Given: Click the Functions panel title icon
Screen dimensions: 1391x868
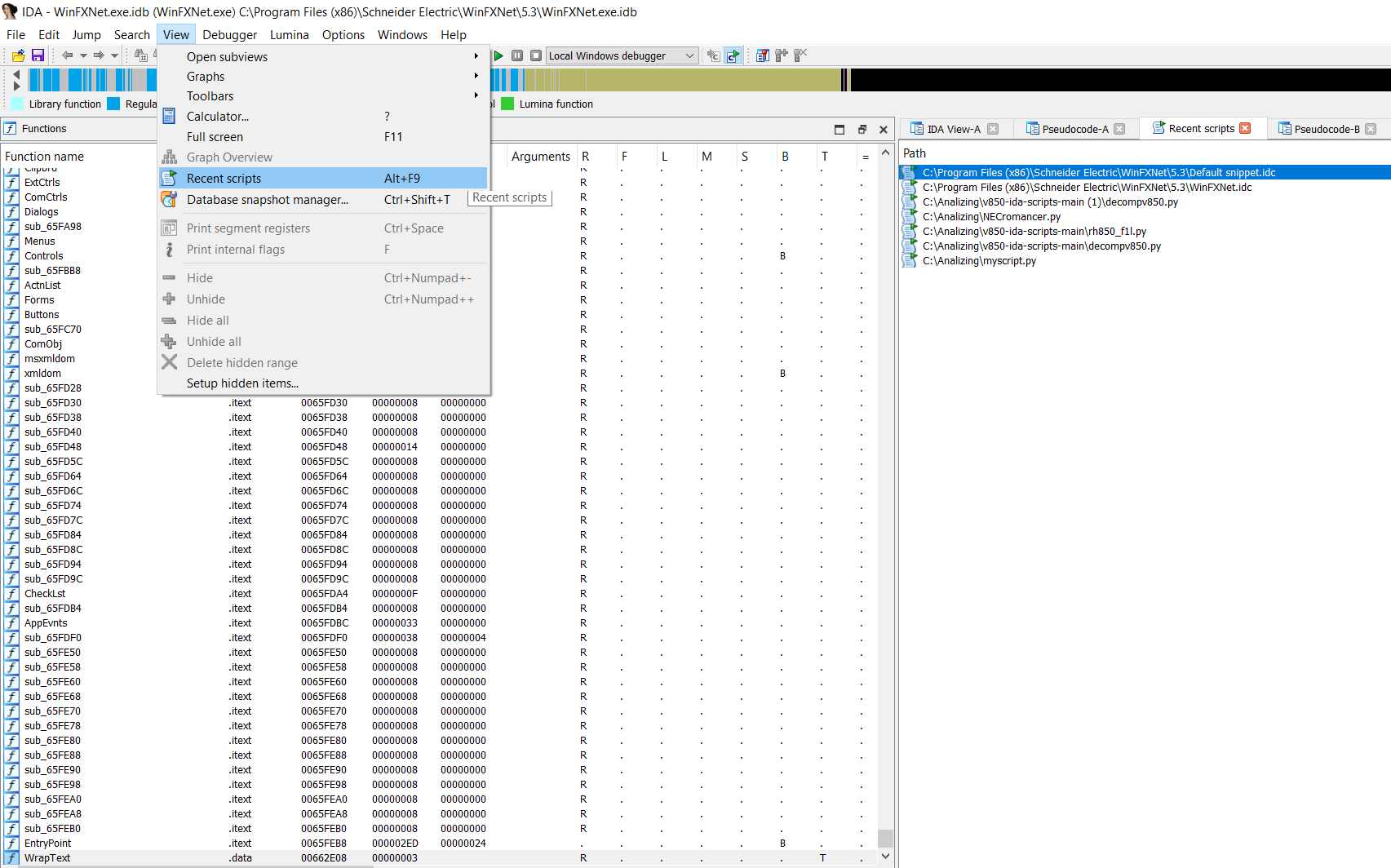Looking at the screenshot, I should pyautogui.click(x=10, y=128).
